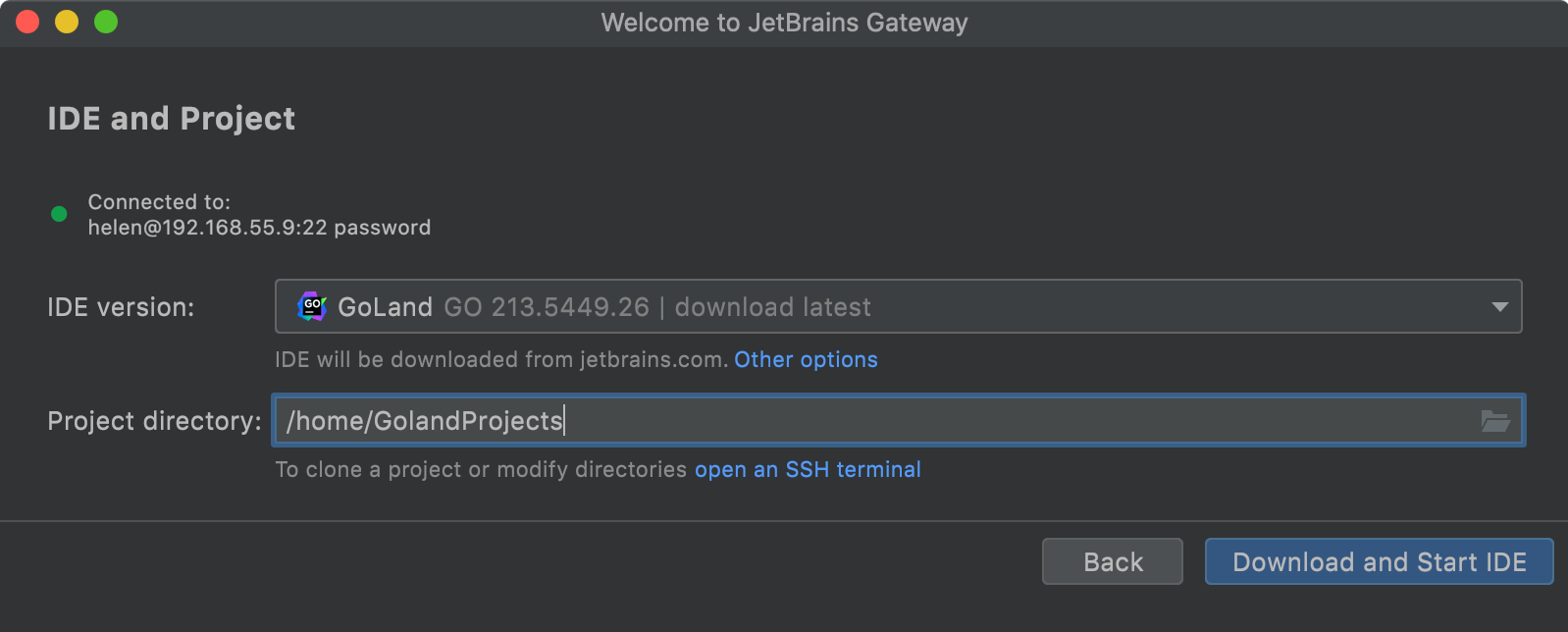The image size is (1568, 632).
Task: Select the download latest option in IDE version
Action: (771, 306)
